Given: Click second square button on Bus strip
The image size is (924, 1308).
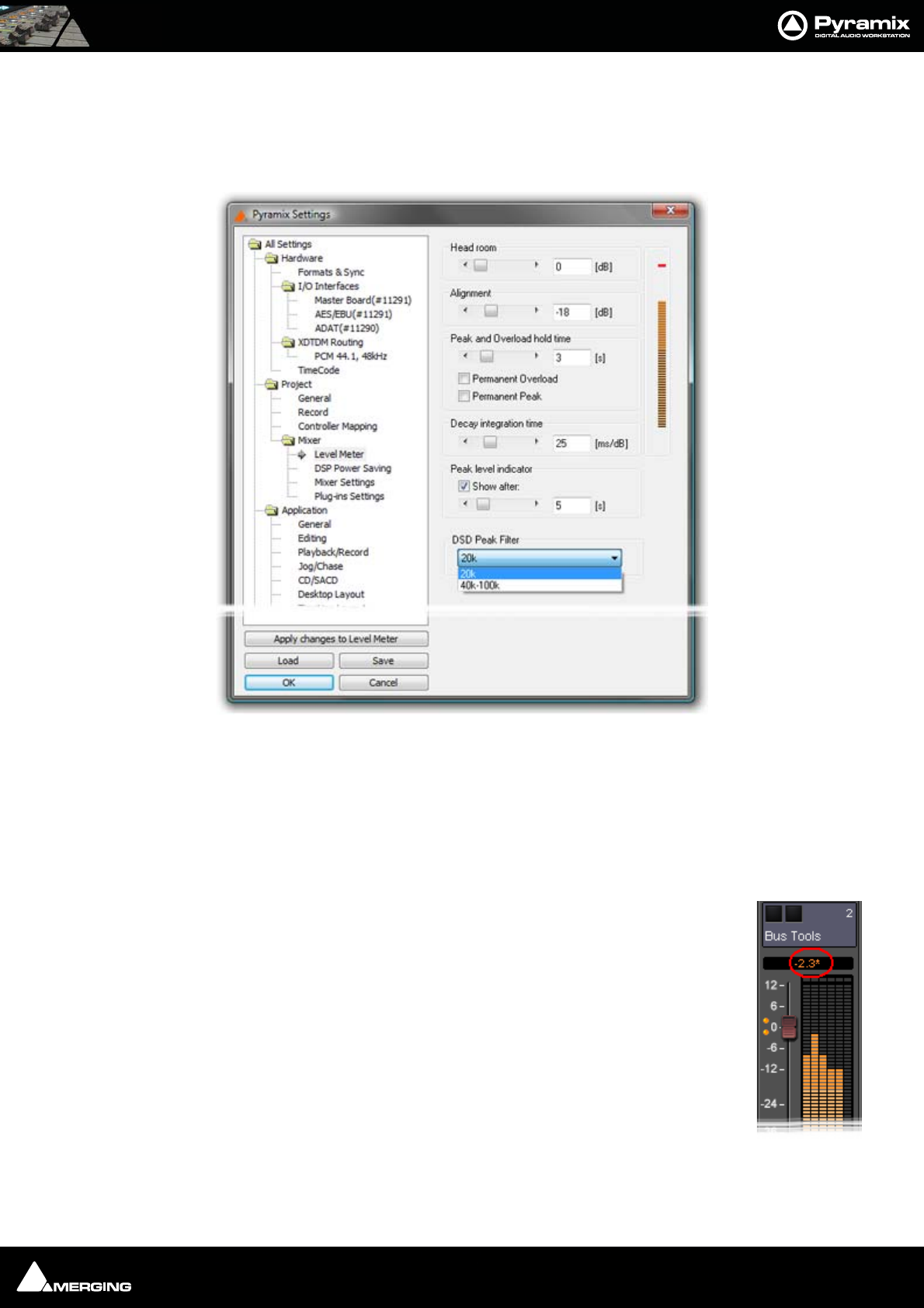Looking at the screenshot, I should [x=794, y=913].
